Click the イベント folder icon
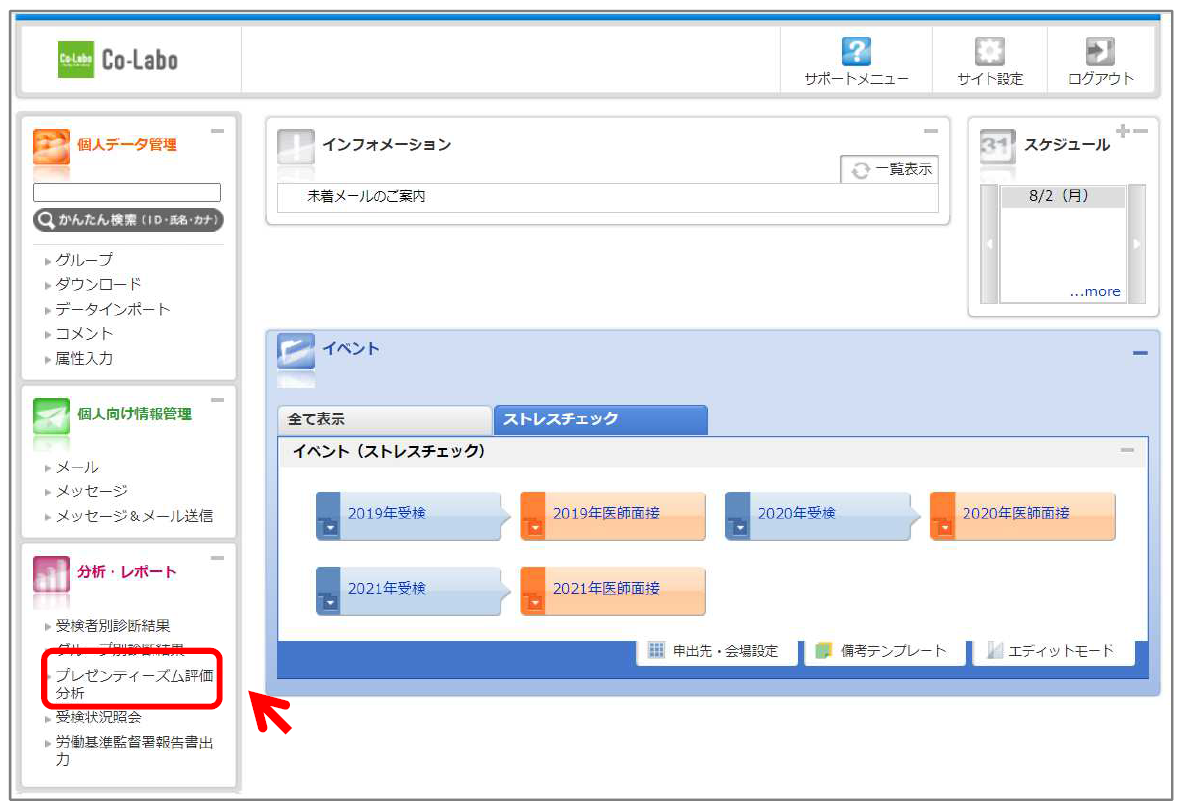Screen dimensions: 1181x808 point(295,351)
